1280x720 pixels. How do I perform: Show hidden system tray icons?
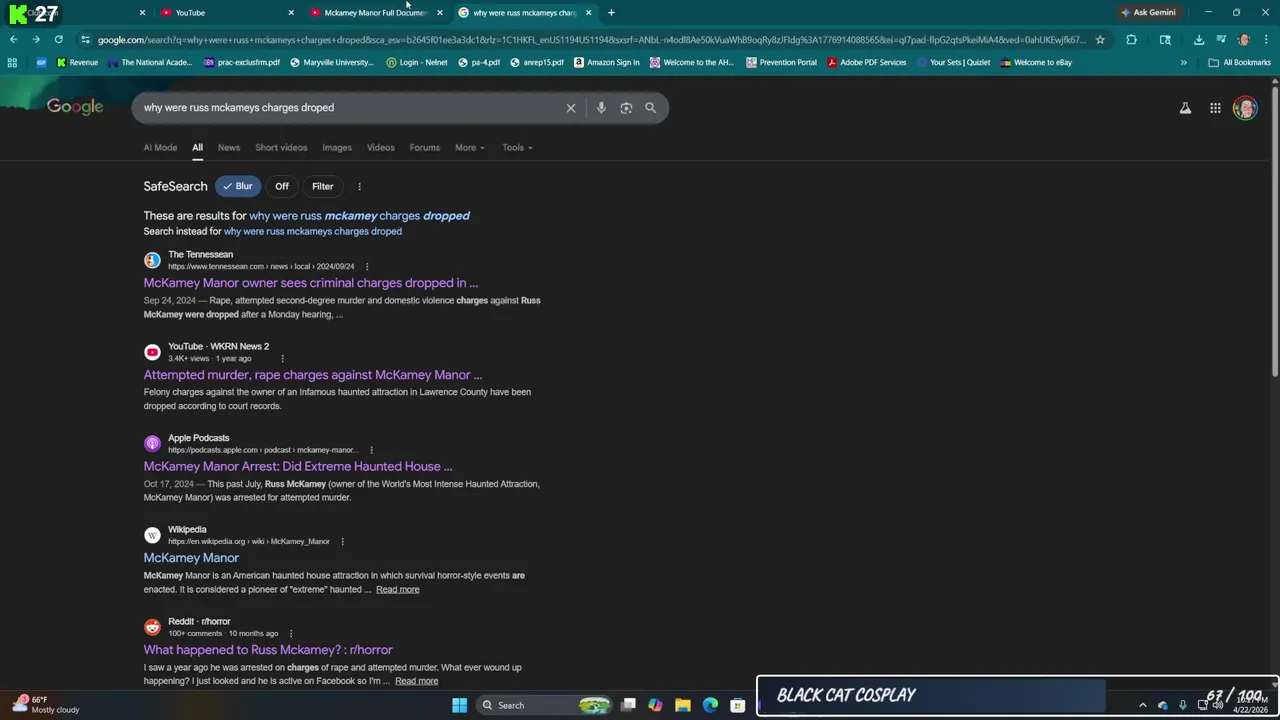tap(1142, 706)
